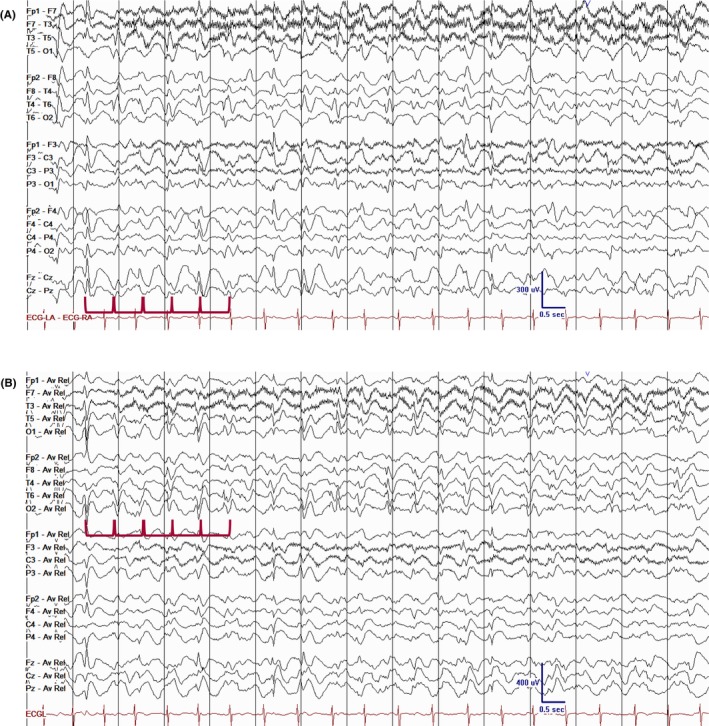This screenshot has height=726, width=709.
Task: Click the ECG-LA - ECG-RA trace label
Action: (59, 318)
